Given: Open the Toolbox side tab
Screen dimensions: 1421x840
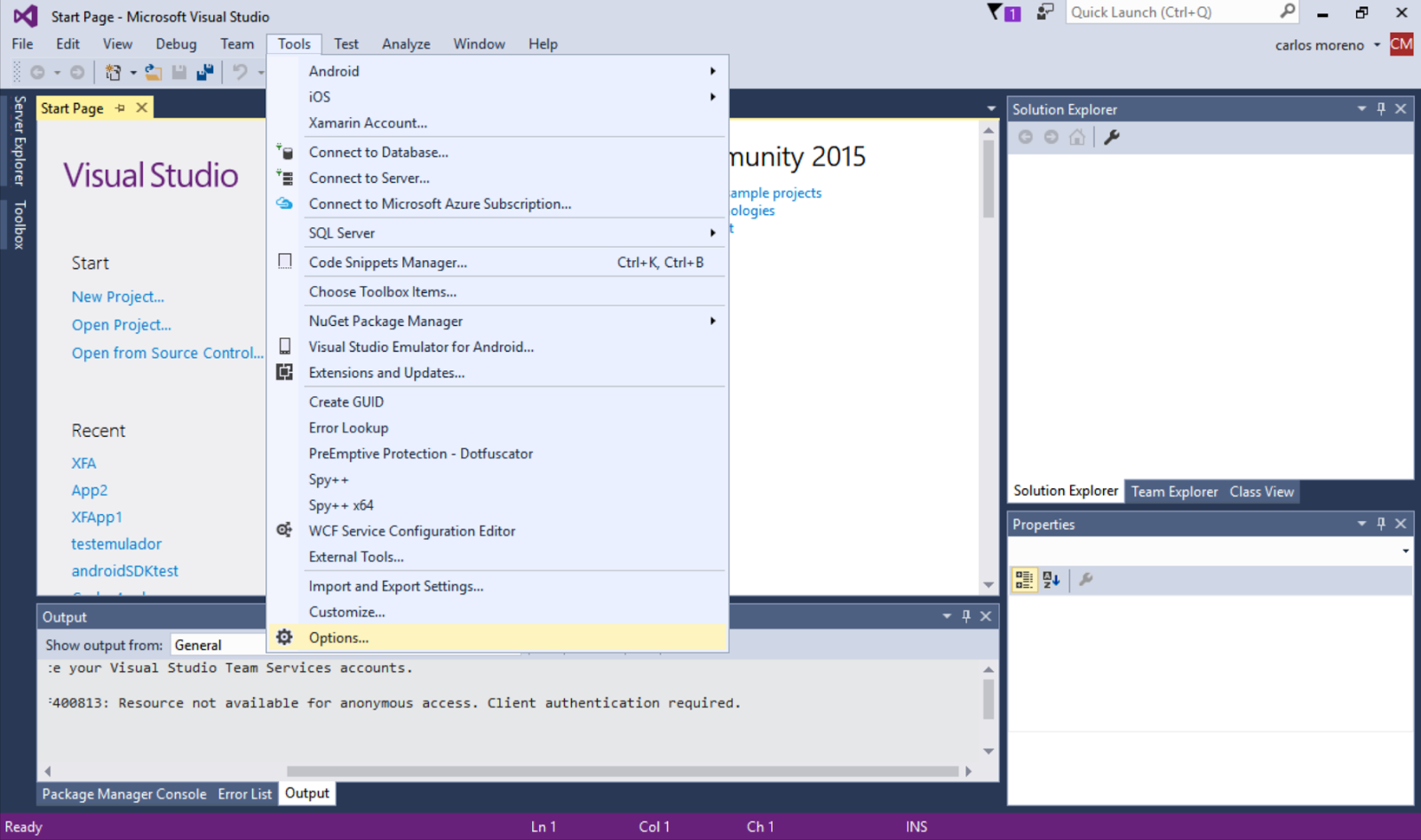Looking at the screenshot, I should [19, 225].
